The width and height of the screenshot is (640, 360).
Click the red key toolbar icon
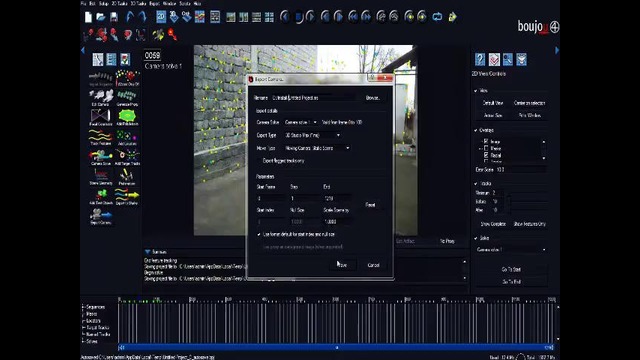[x=173, y=35]
